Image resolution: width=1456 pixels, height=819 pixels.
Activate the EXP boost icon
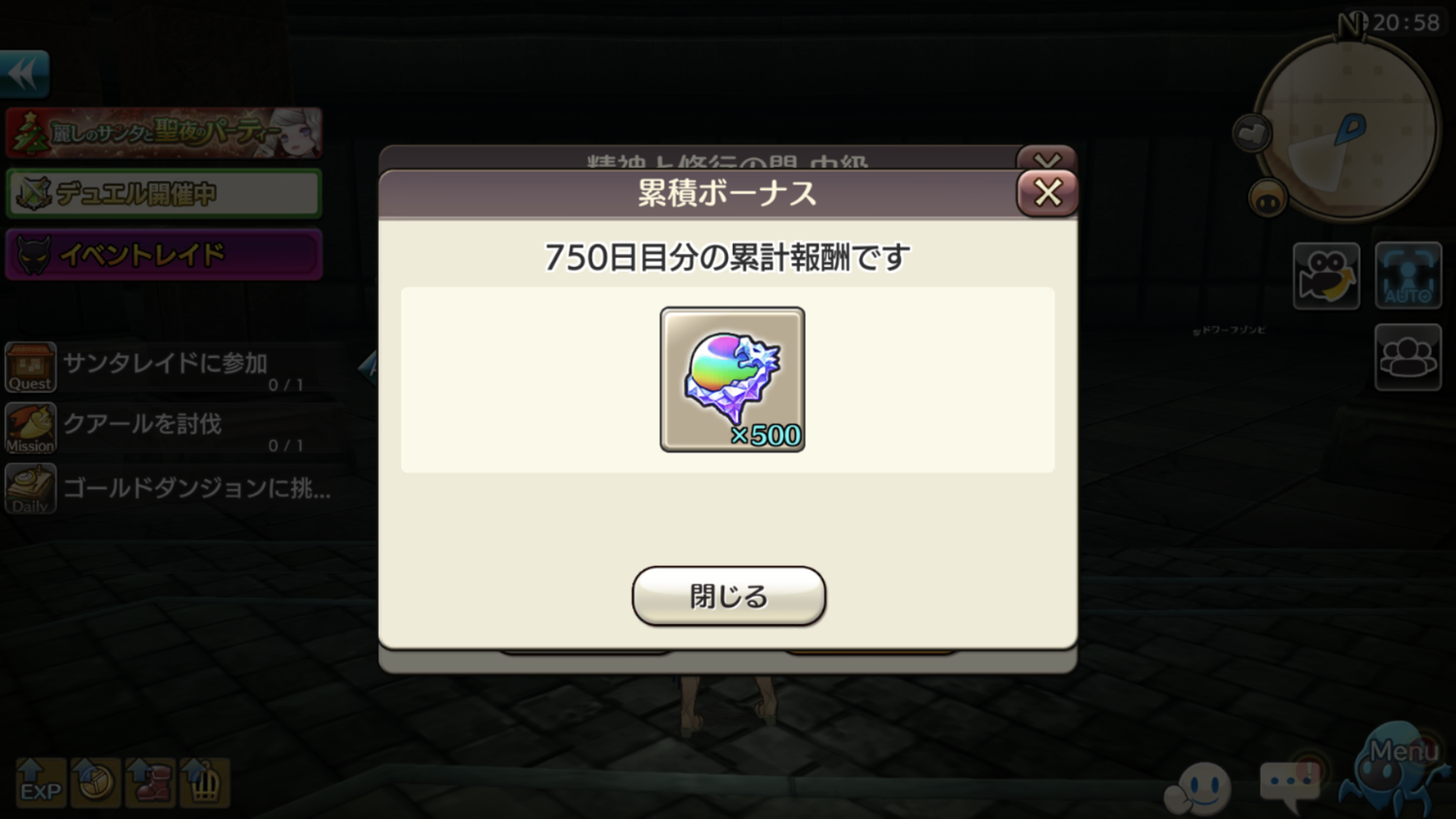point(41,782)
